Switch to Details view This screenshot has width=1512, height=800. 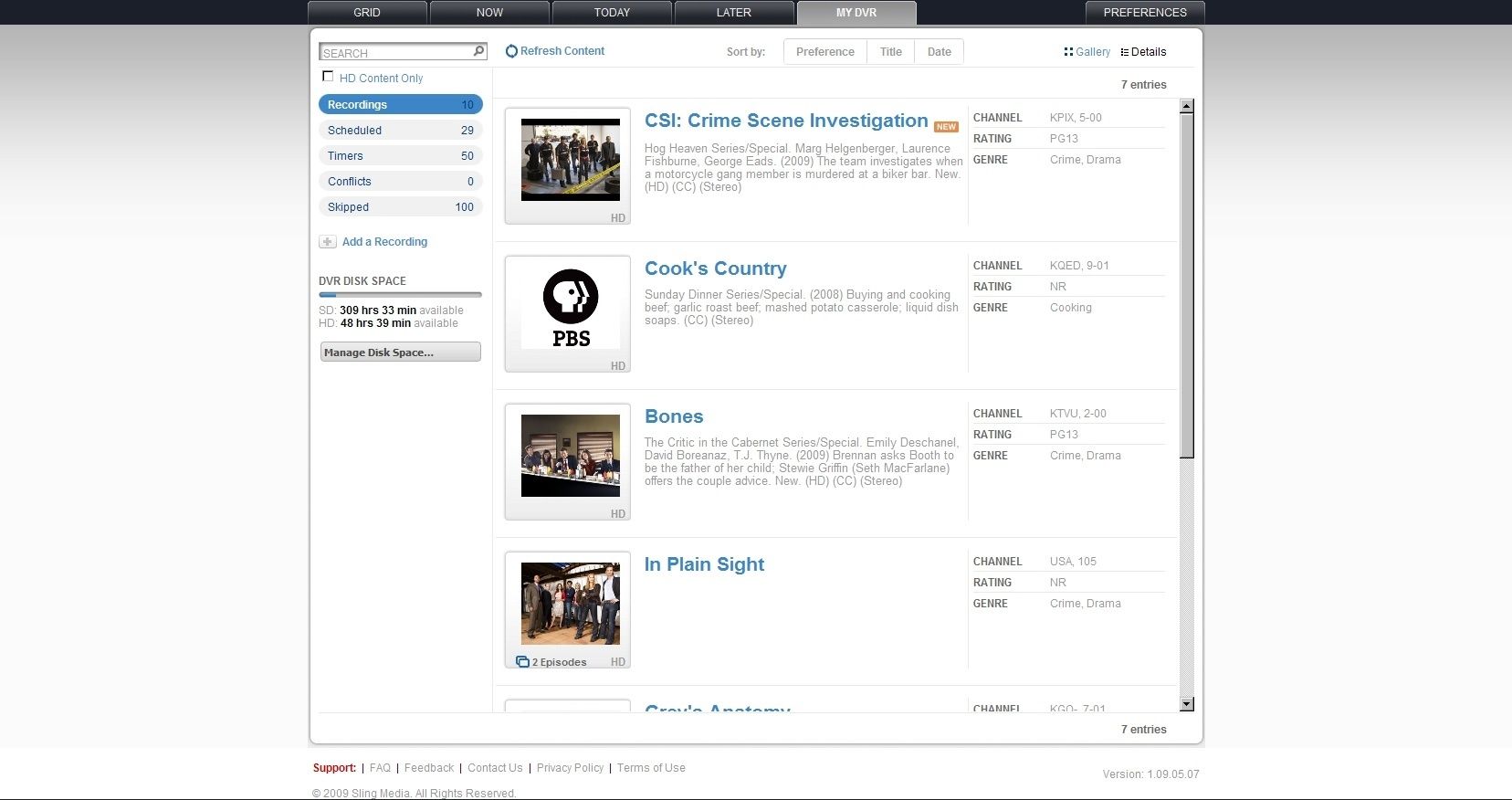(x=1149, y=52)
